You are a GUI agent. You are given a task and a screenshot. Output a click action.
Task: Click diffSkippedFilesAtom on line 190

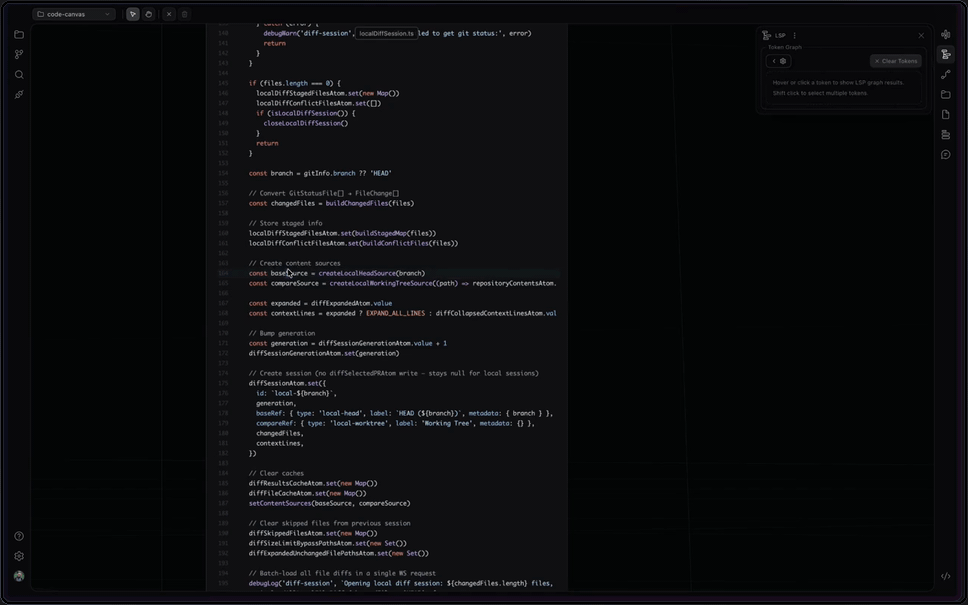tap(285, 533)
